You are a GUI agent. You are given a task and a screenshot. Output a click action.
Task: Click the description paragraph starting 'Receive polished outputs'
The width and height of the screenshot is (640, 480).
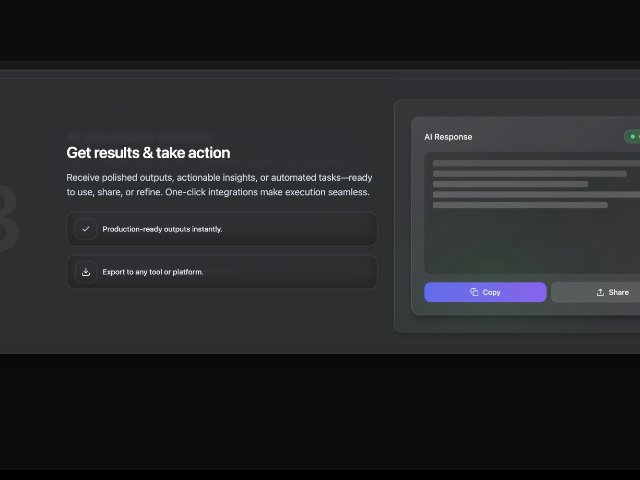219,177
